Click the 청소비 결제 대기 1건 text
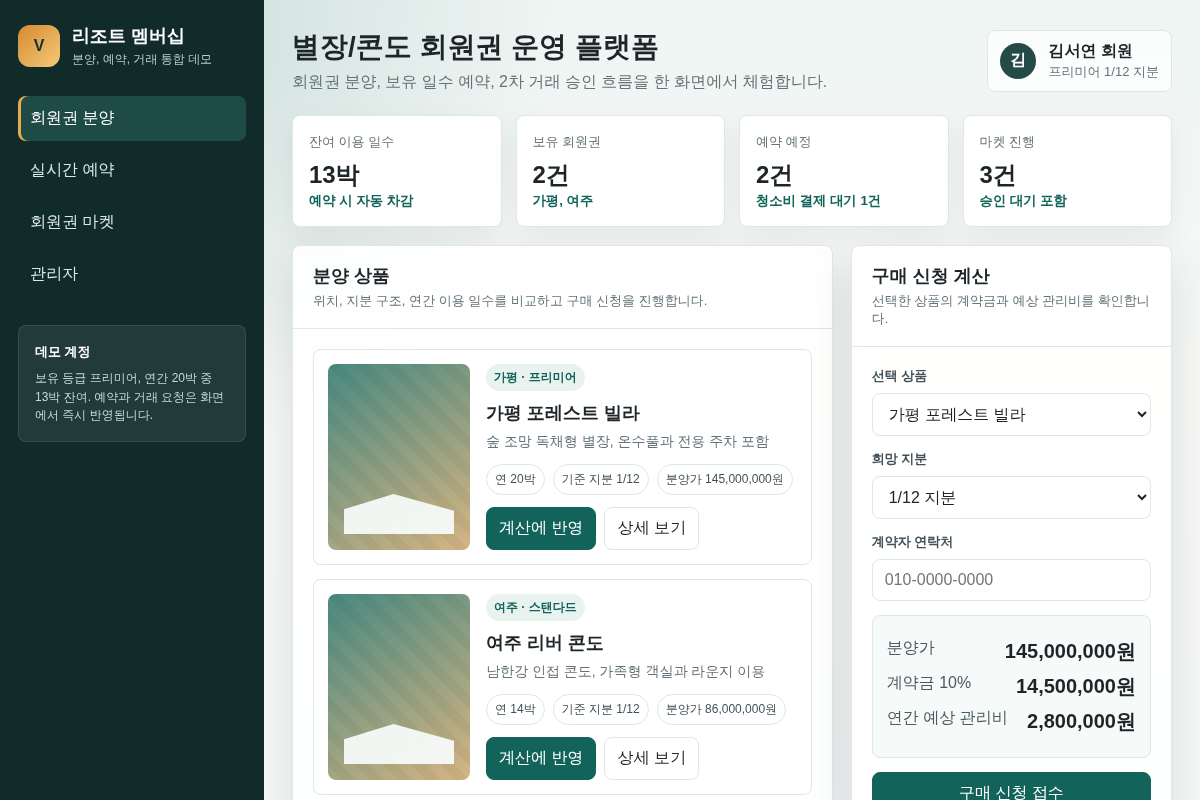Screen dimensions: 1200x800 pyautogui.click(x=818, y=201)
